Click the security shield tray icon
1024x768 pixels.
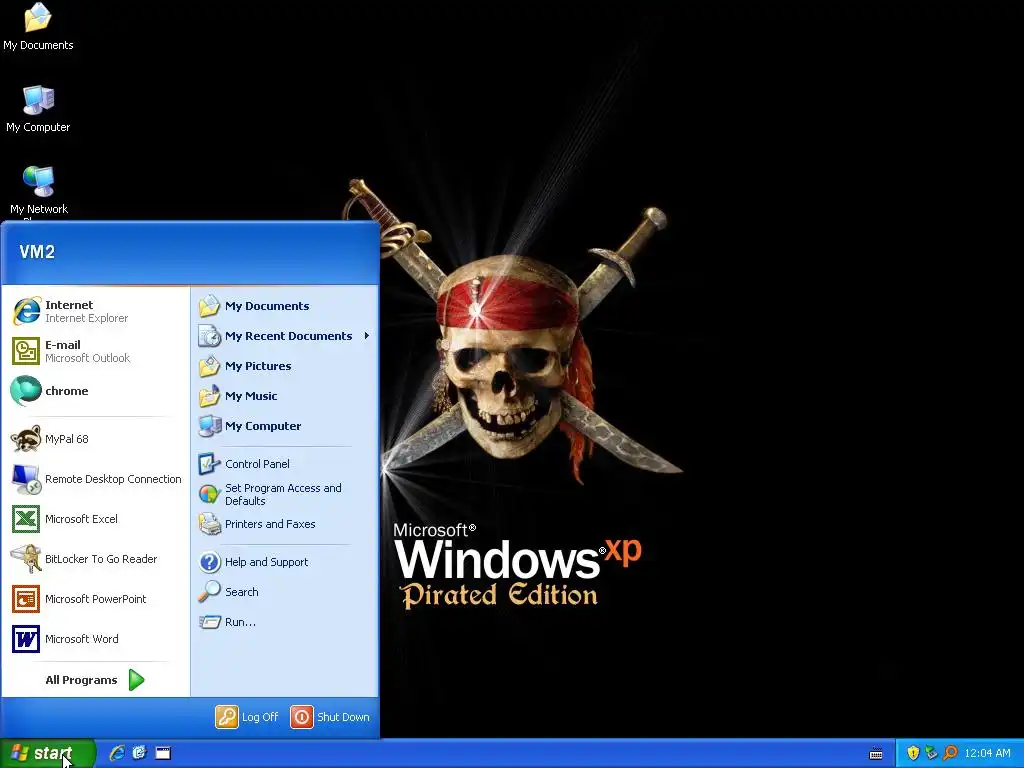coord(913,753)
